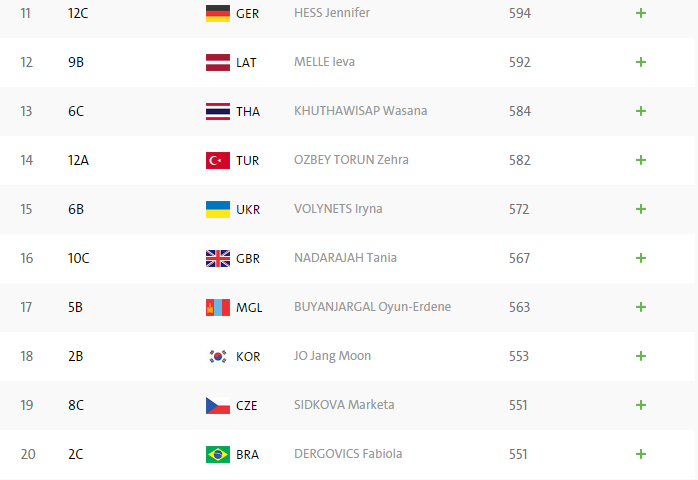Expand JO Jang Moon row details
The width and height of the screenshot is (698, 480).
click(x=641, y=356)
